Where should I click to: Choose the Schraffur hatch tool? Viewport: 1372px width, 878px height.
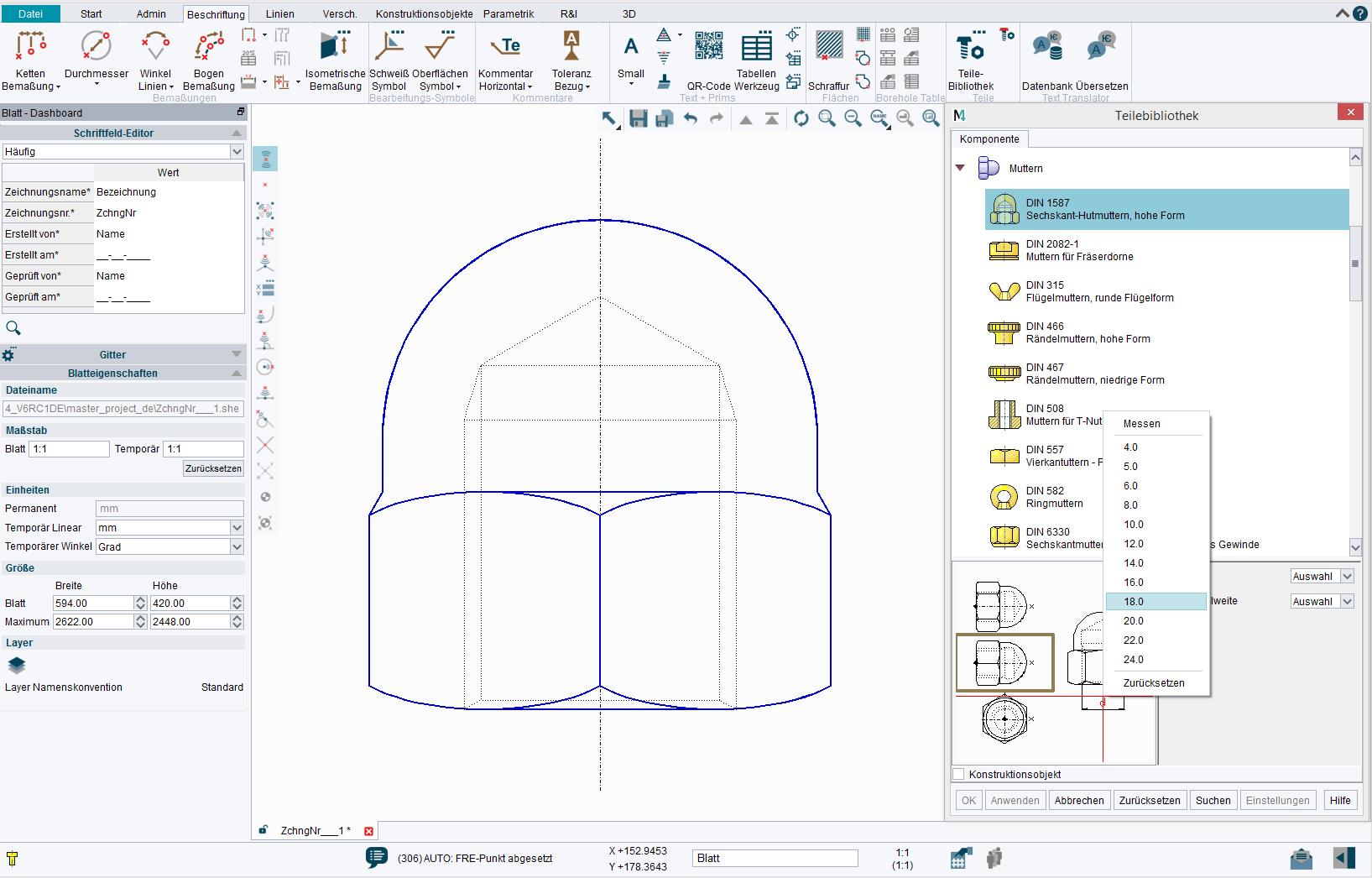click(x=829, y=59)
